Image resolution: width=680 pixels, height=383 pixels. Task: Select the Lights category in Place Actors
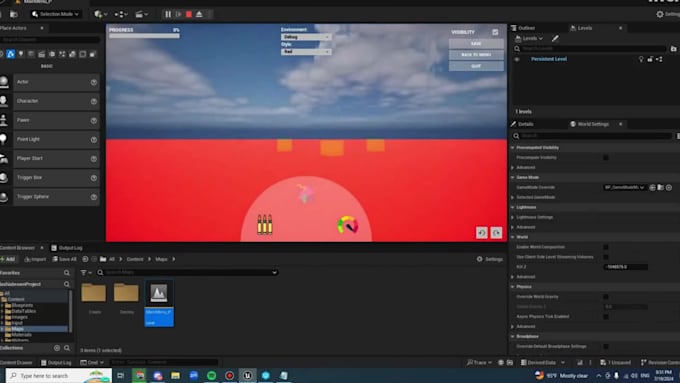click(x=21, y=54)
